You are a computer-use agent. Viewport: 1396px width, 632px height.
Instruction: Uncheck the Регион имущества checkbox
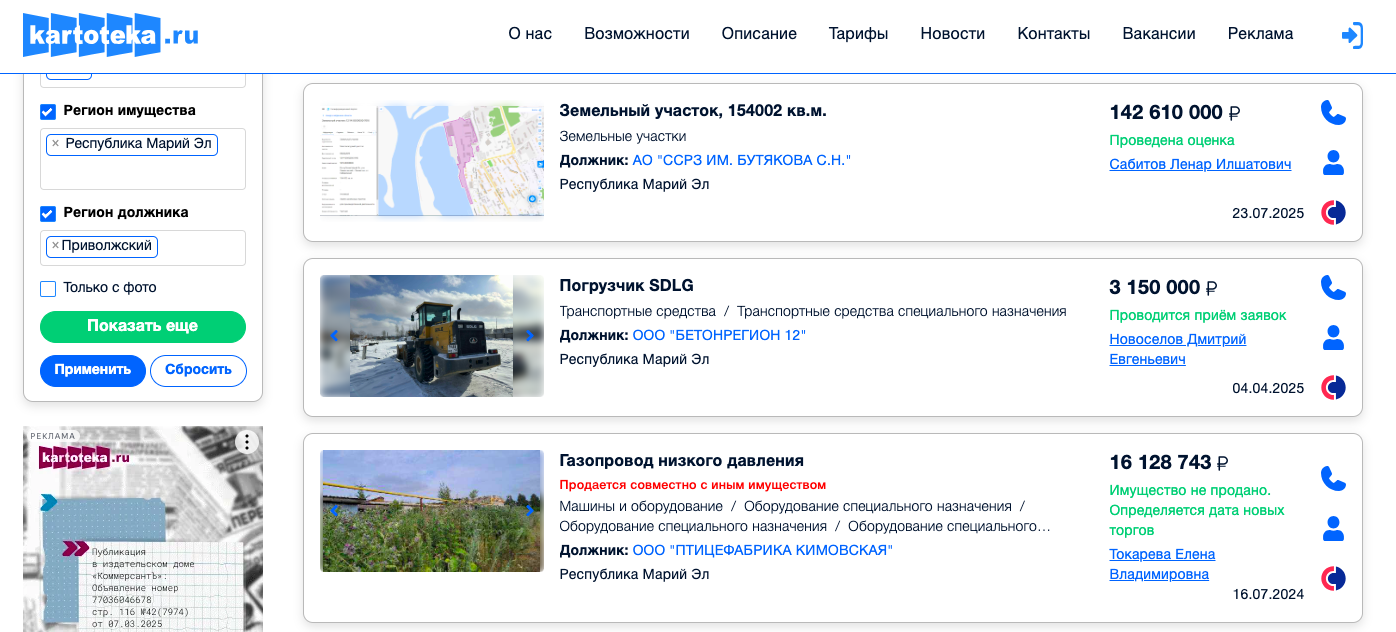pyautogui.click(x=48, y=111)
